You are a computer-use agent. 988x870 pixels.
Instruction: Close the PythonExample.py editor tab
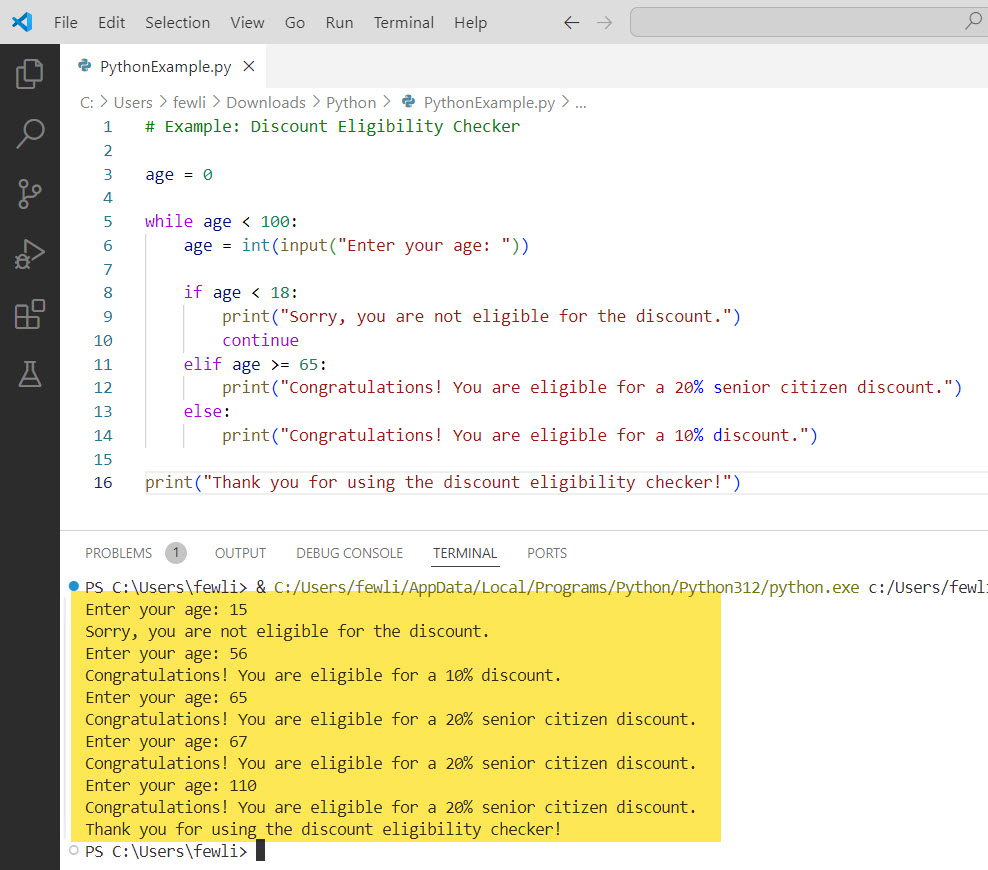[249, 67]
